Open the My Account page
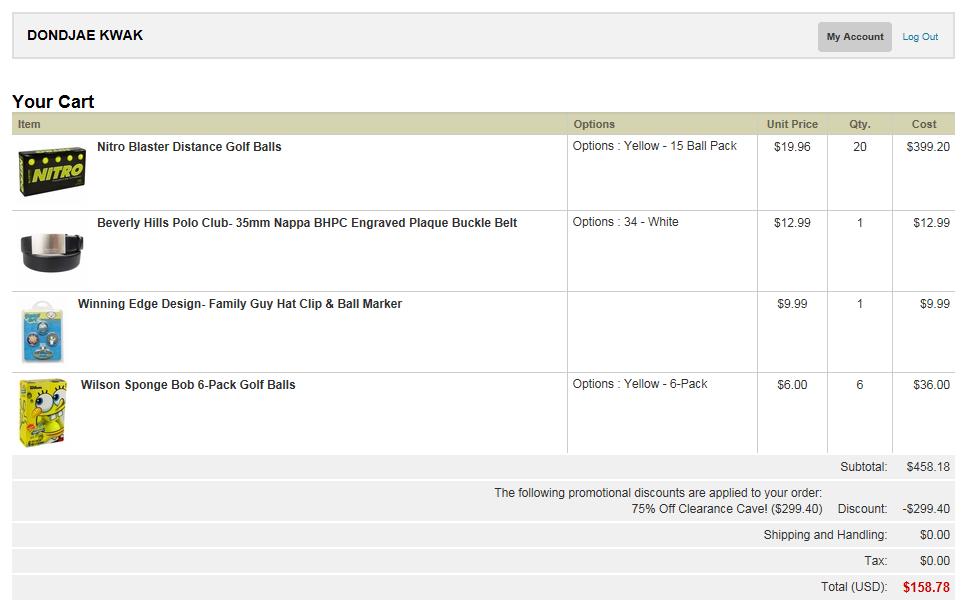 (854, 37)
